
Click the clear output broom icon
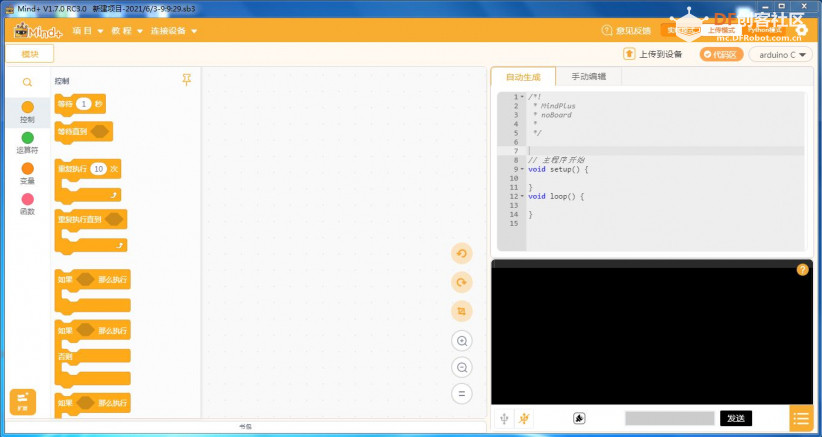(579, 418)
